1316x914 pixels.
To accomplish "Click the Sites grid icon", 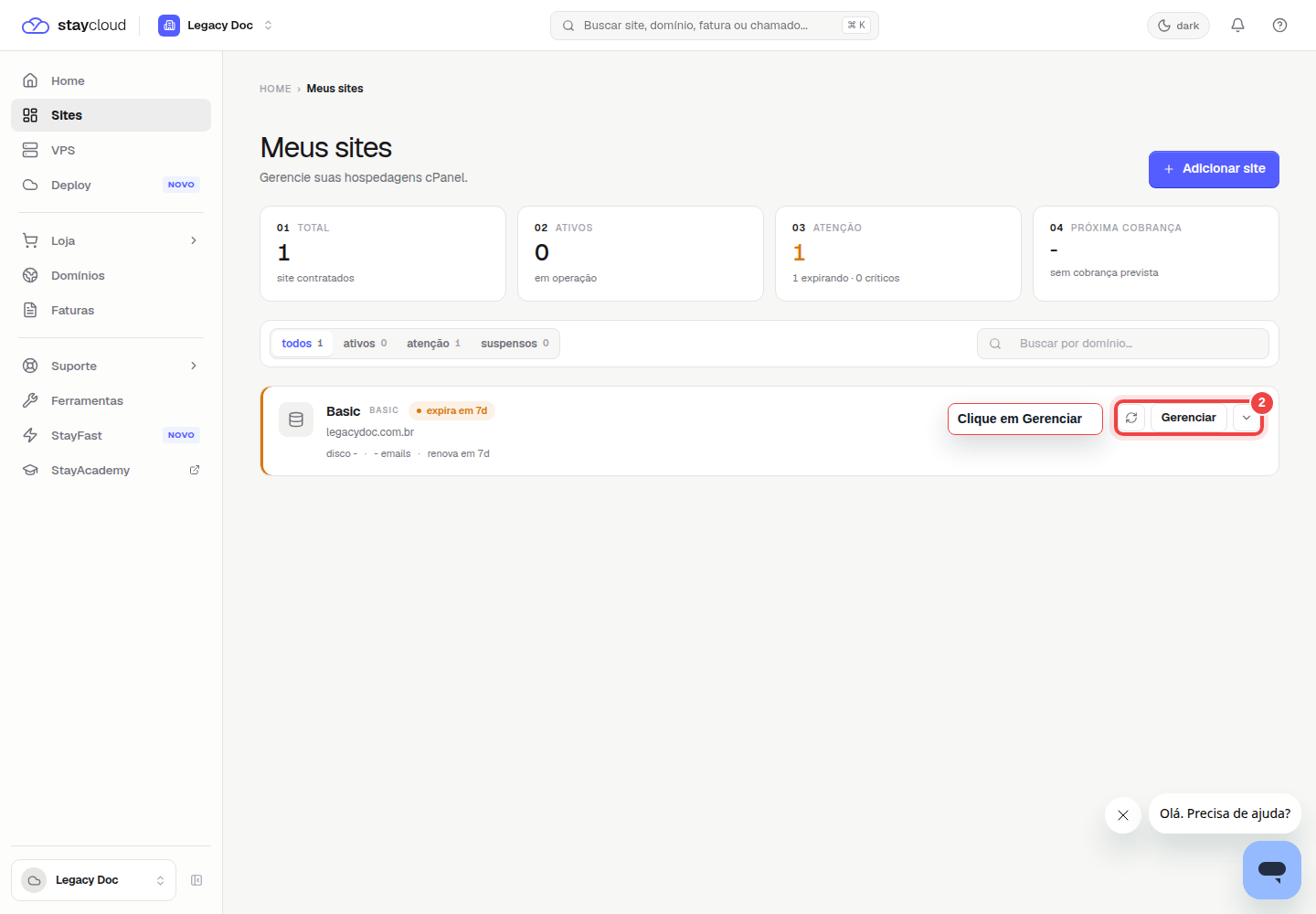I will (x=30, y=115).
